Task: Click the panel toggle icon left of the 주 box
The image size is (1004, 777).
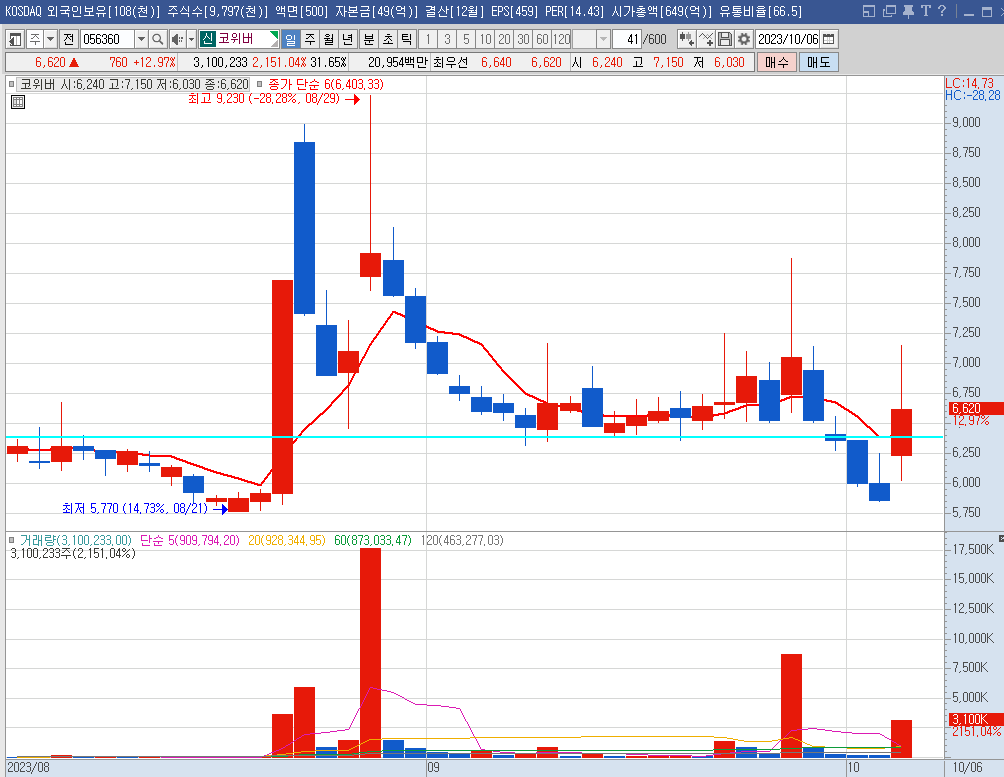Action: pyautogui.click(x=15, y=39)
